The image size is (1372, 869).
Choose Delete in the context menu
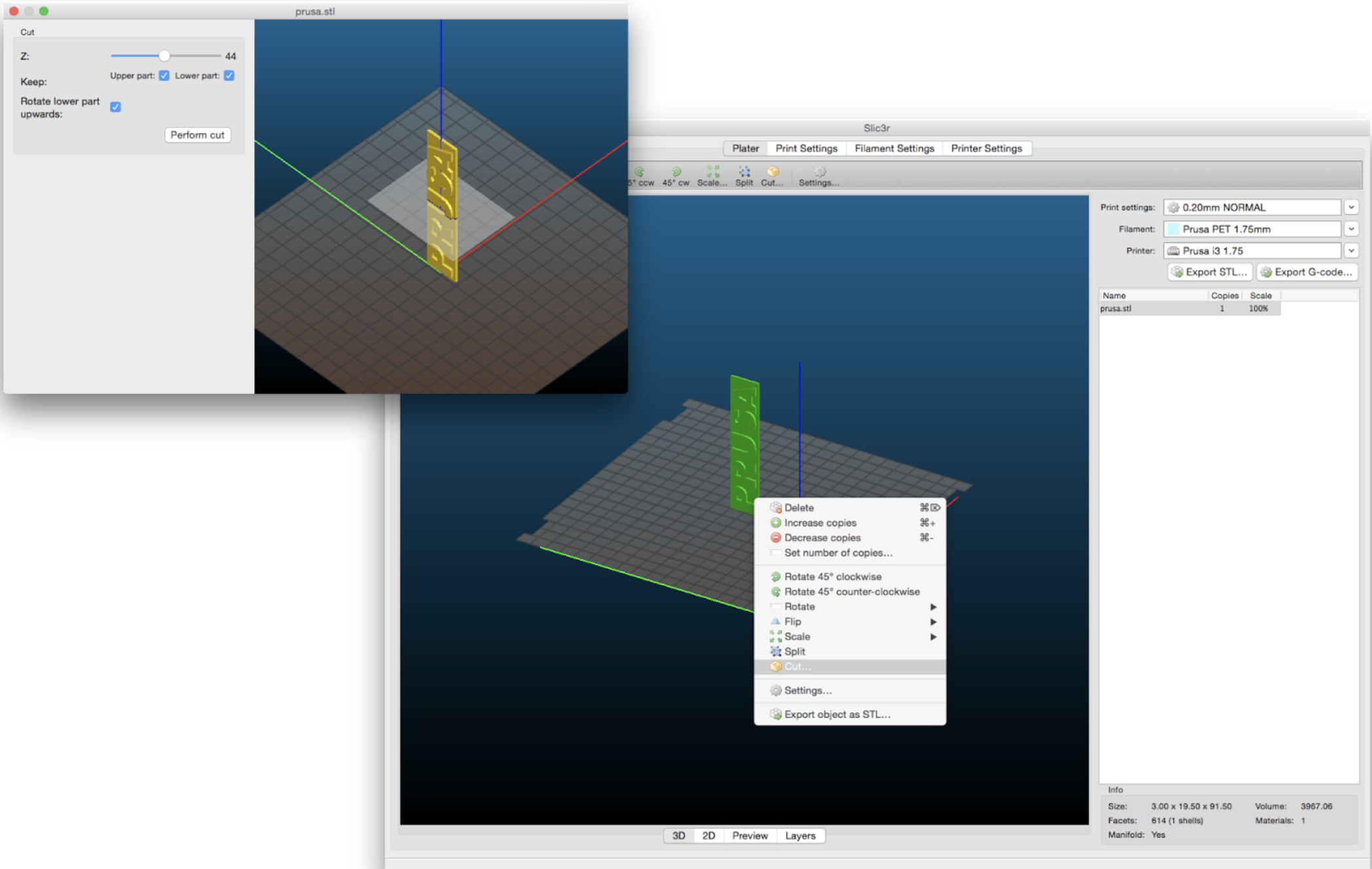pyautogui.click(x=850, y=507)
